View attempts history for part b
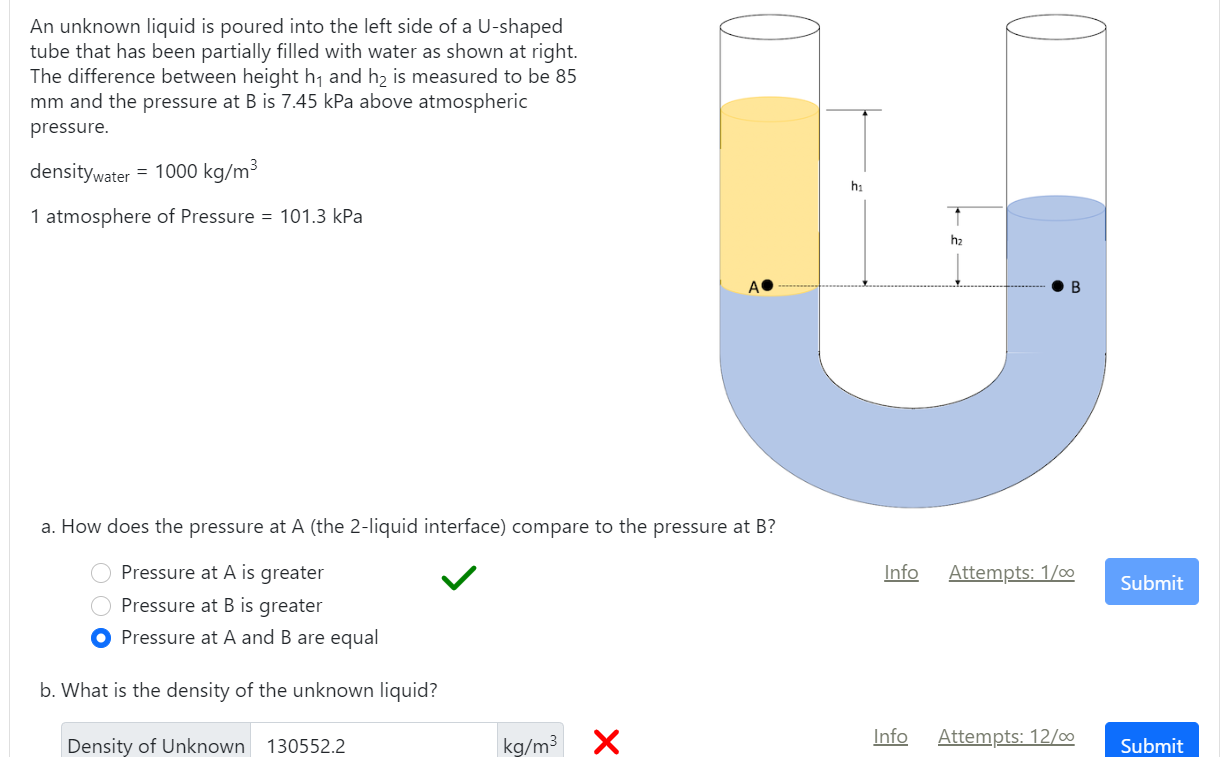This screenshot has height=757, width=1222. (x=1006, y=736)
